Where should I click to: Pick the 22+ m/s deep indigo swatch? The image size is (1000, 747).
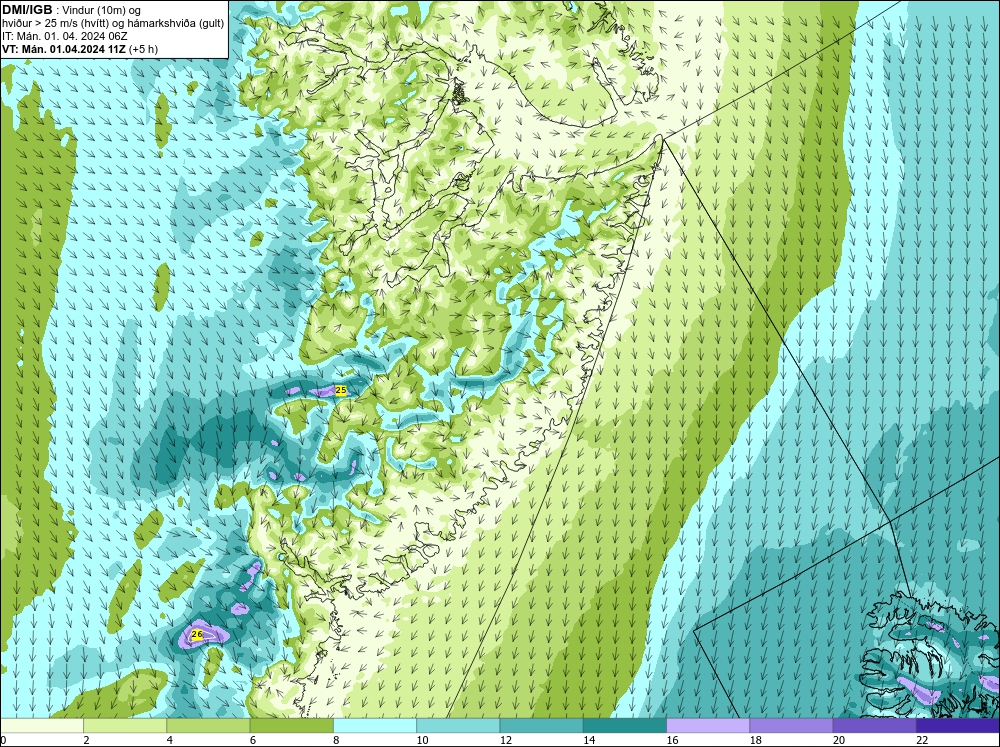[958, 725]
